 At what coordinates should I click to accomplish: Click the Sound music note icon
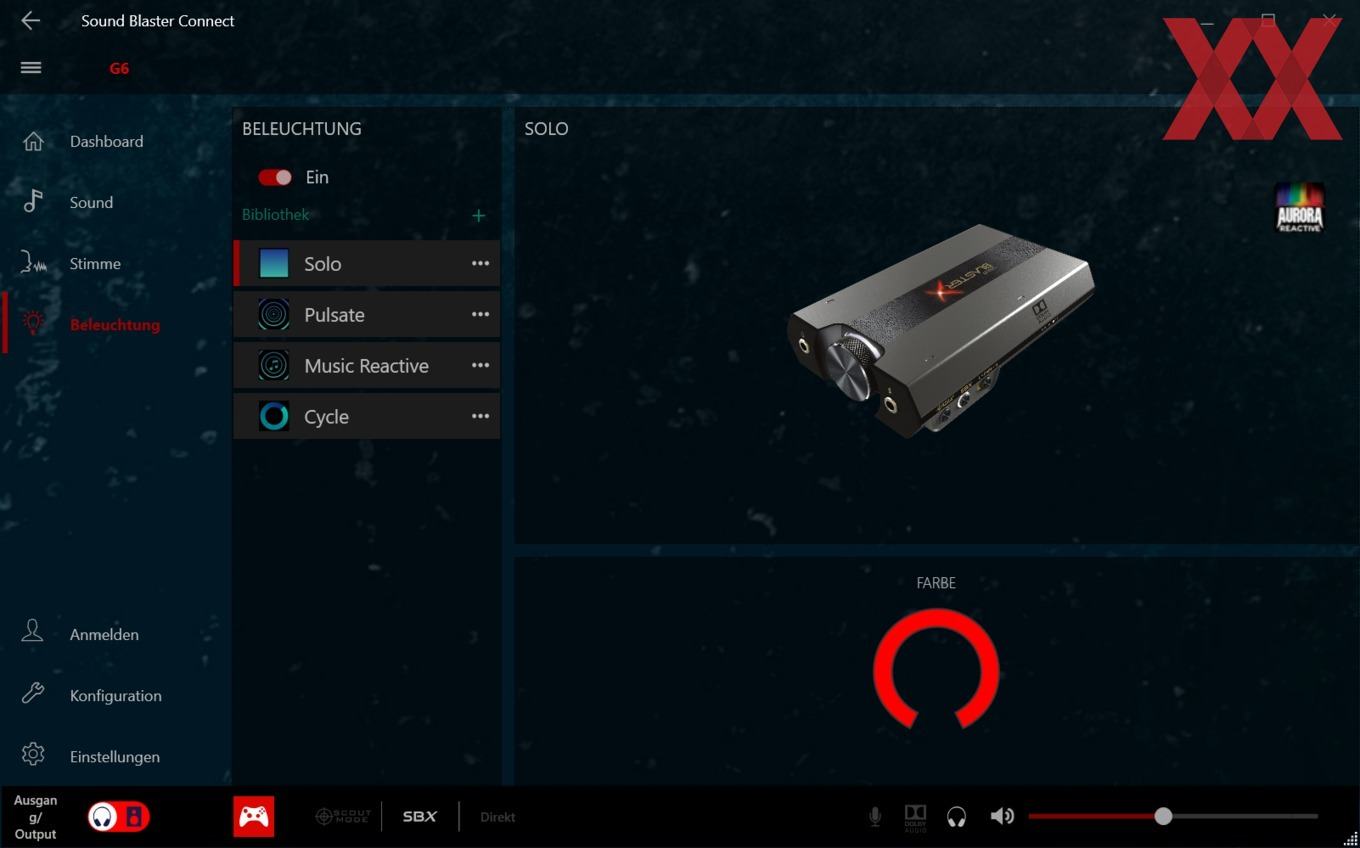click(x=33, y=201)
